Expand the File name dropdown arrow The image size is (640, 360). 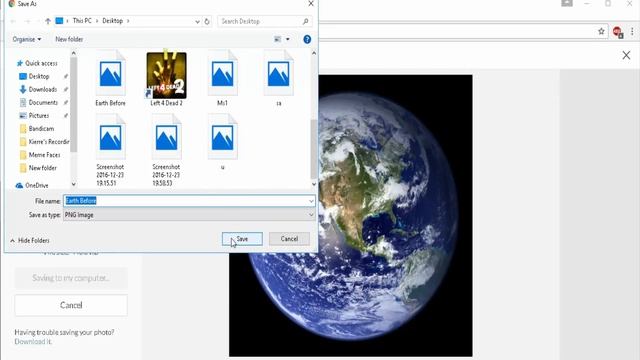pyautogui.click(x=311, y=201)
